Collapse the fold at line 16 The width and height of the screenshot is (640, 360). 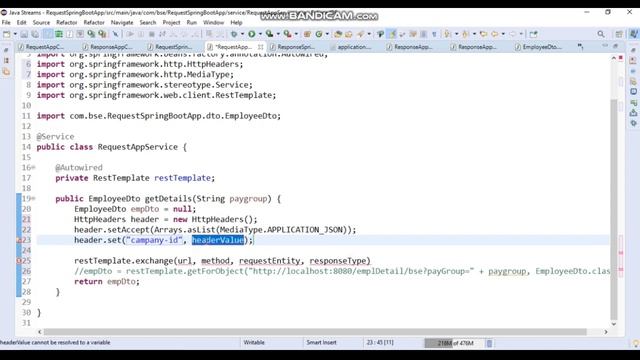(33, 167)
